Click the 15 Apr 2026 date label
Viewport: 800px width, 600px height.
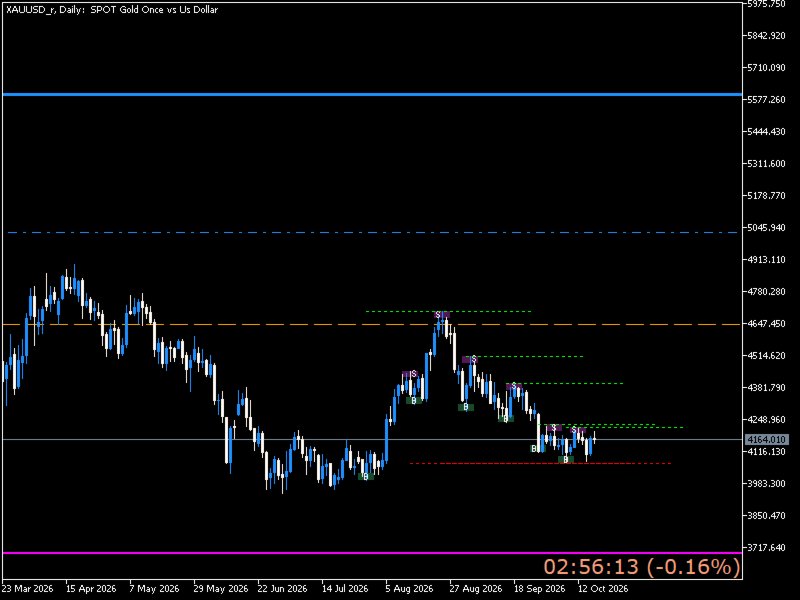pos(91,589)
